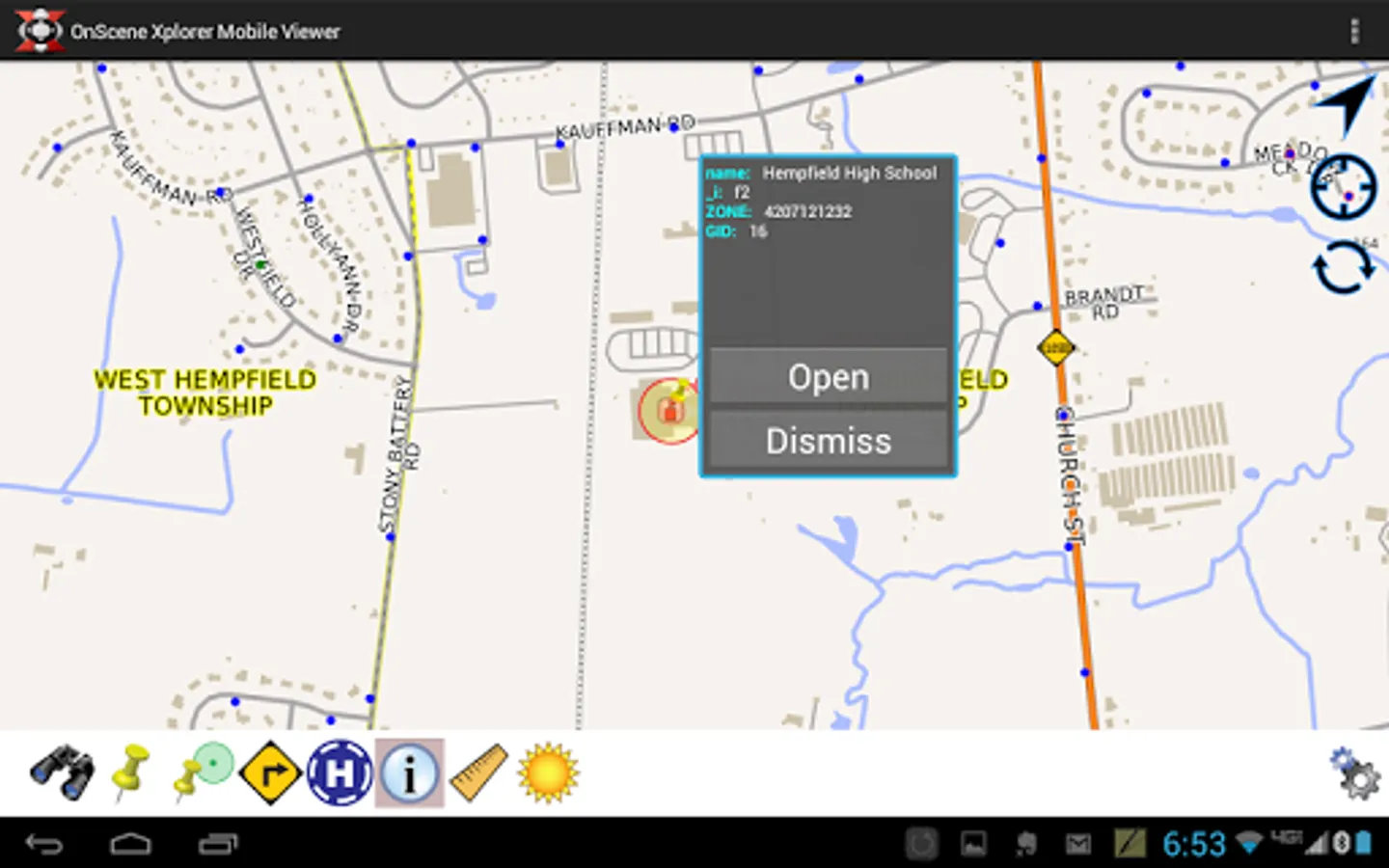Tap the Android back button

point(44,844)
